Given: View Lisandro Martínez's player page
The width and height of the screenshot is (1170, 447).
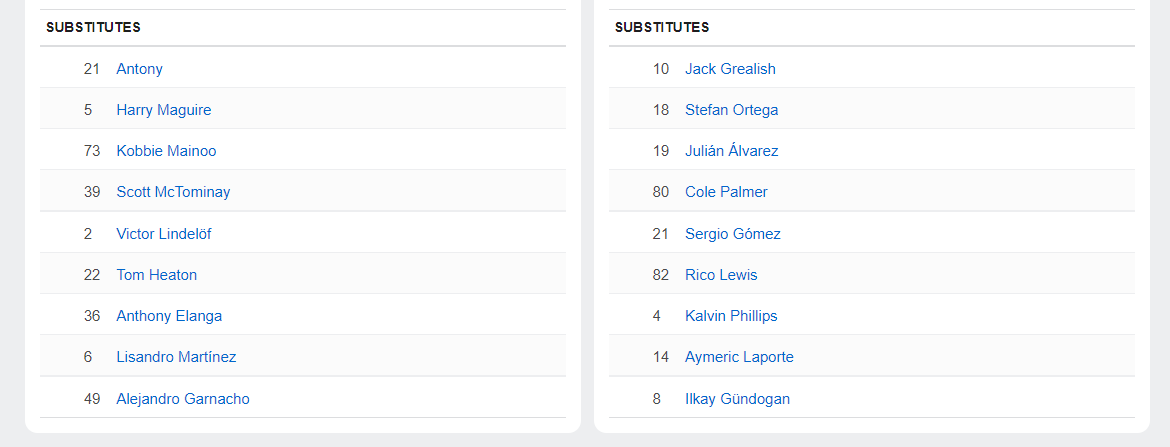Looking at the screenshot, I should (176, 357).
